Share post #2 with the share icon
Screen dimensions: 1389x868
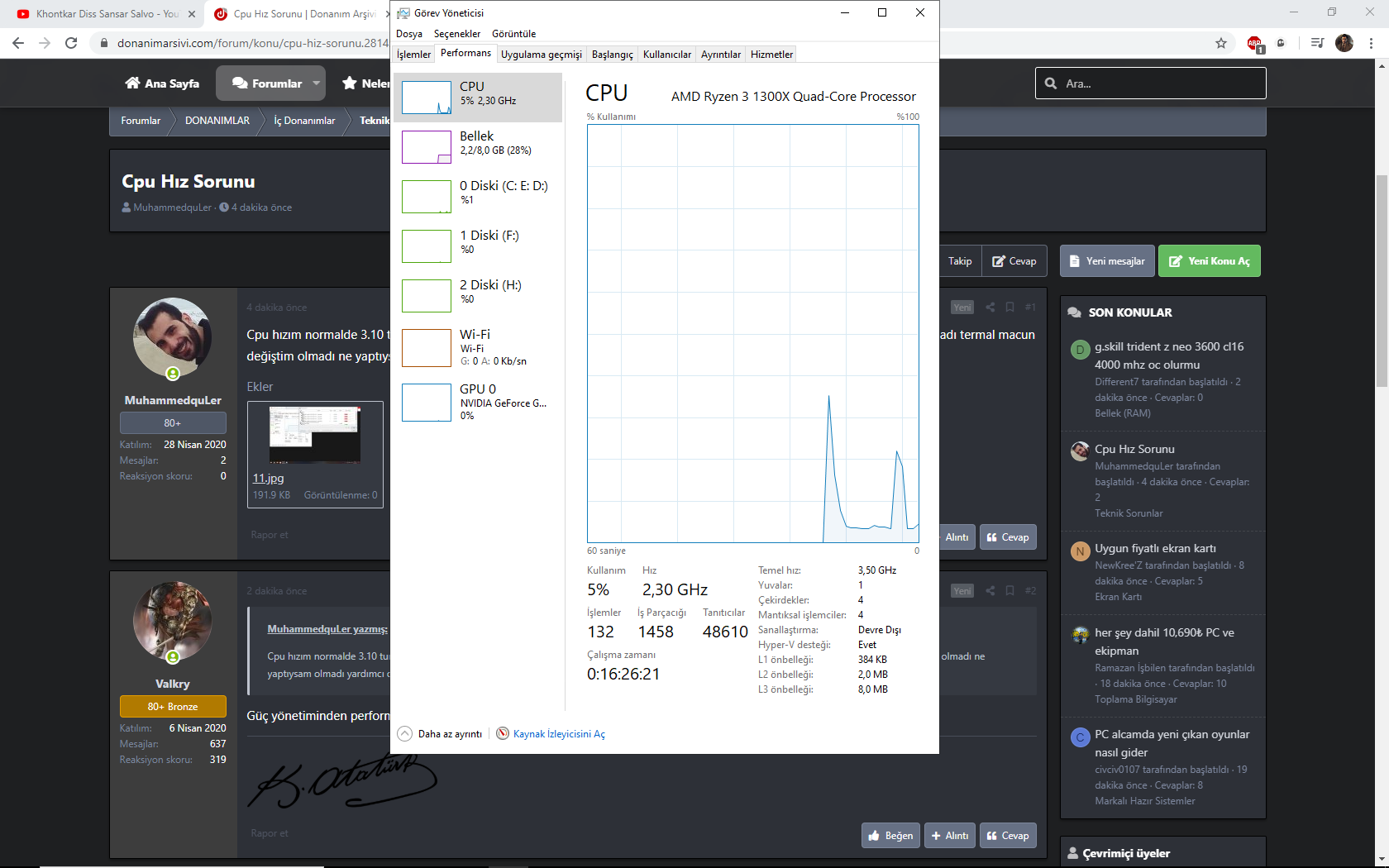[990, 590]
